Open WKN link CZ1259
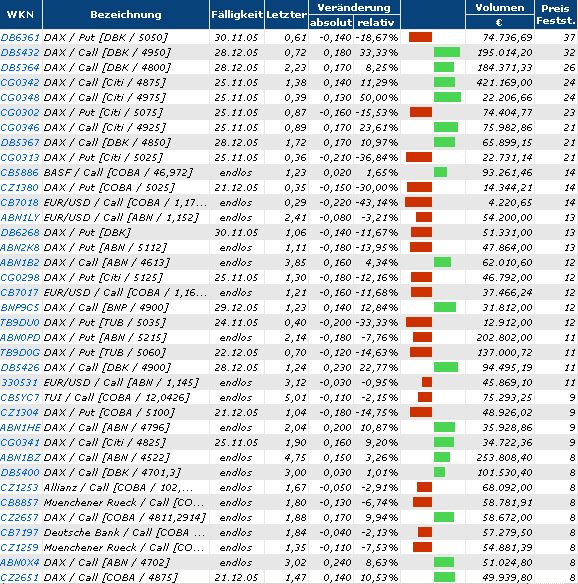 tap(20, 548)
